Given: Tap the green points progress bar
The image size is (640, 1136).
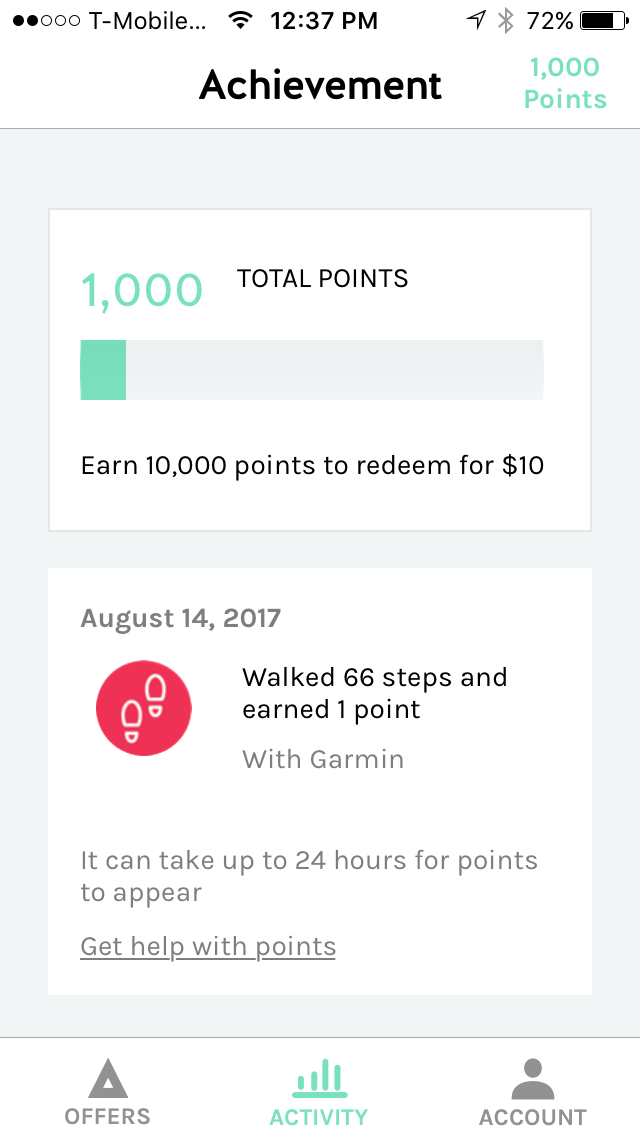Looking at the screenshot, I should tap(311, 370).
